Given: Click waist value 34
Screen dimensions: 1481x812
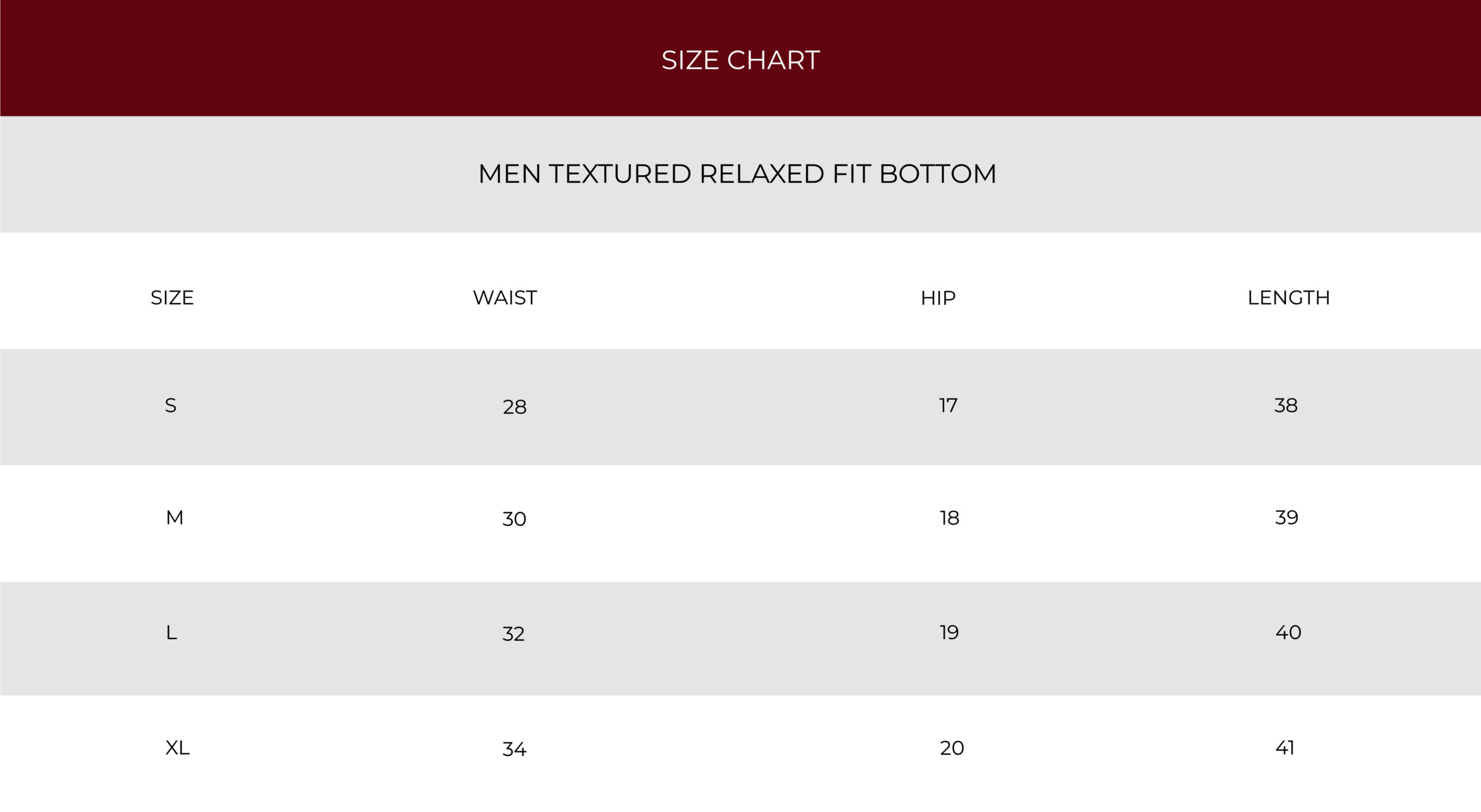Looking at the screenshot, I should pos(514,749).
